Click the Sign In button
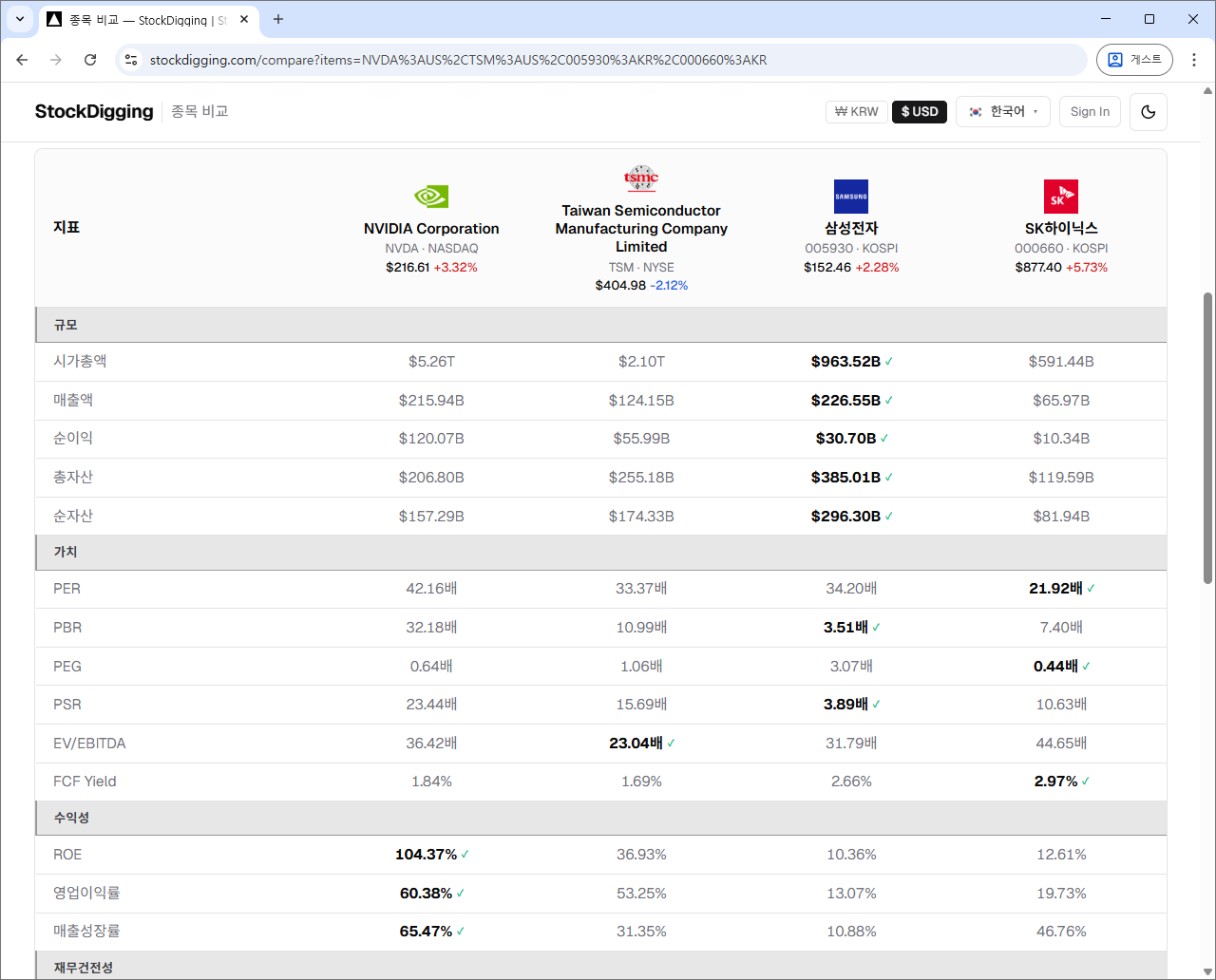Image resolution: width=1216 pixels, height=980 pixels. click(x=1090, y=112)
